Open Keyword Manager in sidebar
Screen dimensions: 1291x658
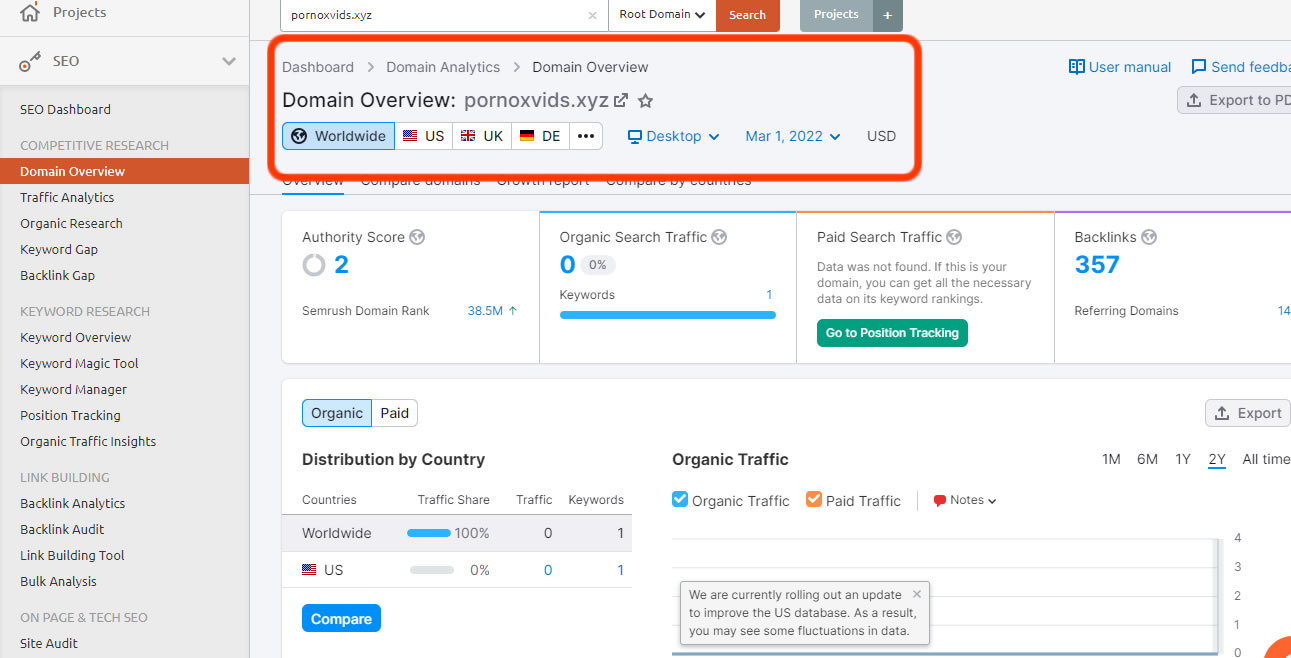click(73, 389)
